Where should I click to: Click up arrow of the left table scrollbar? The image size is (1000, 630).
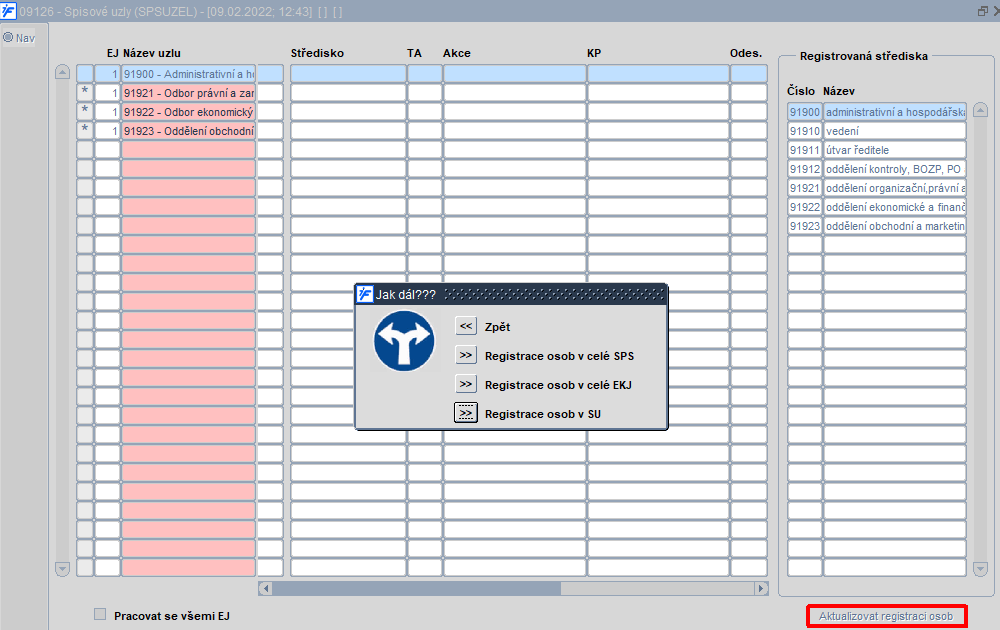point(62,72)
